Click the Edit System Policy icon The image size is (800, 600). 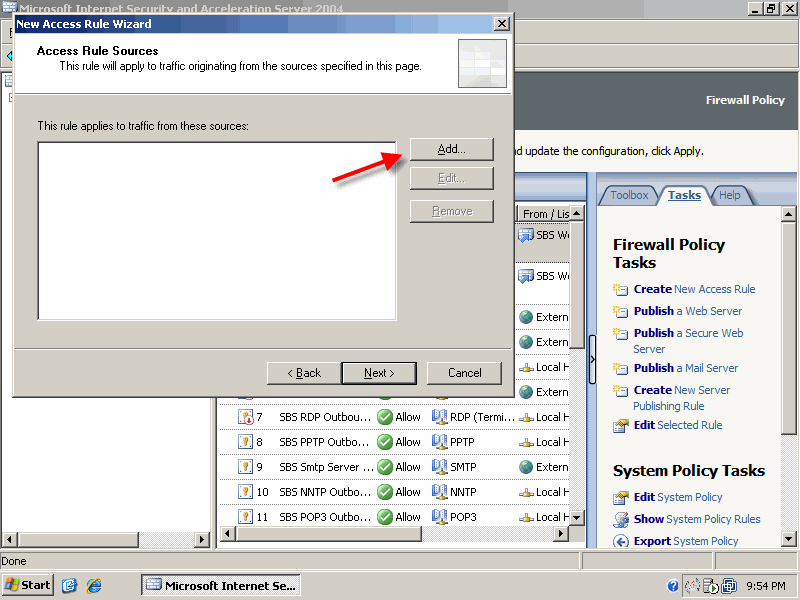coord(620,497)
